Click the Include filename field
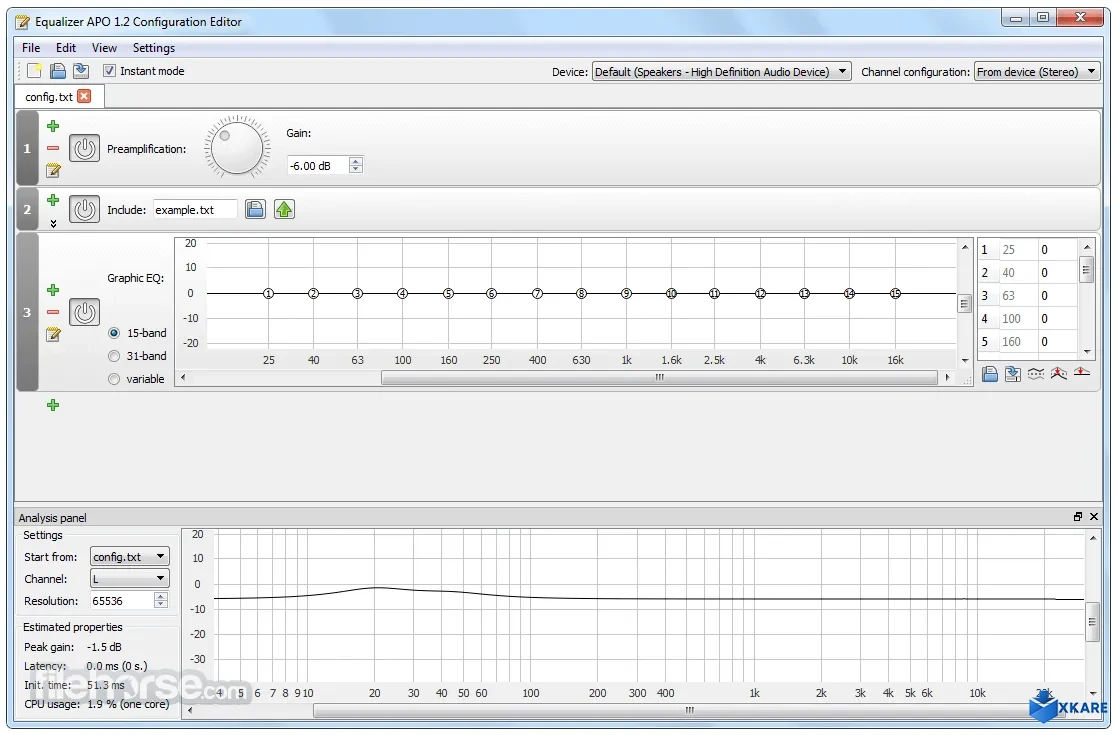Image resolution: width=1118 pixels, height=735 pixels. (195, 210)
